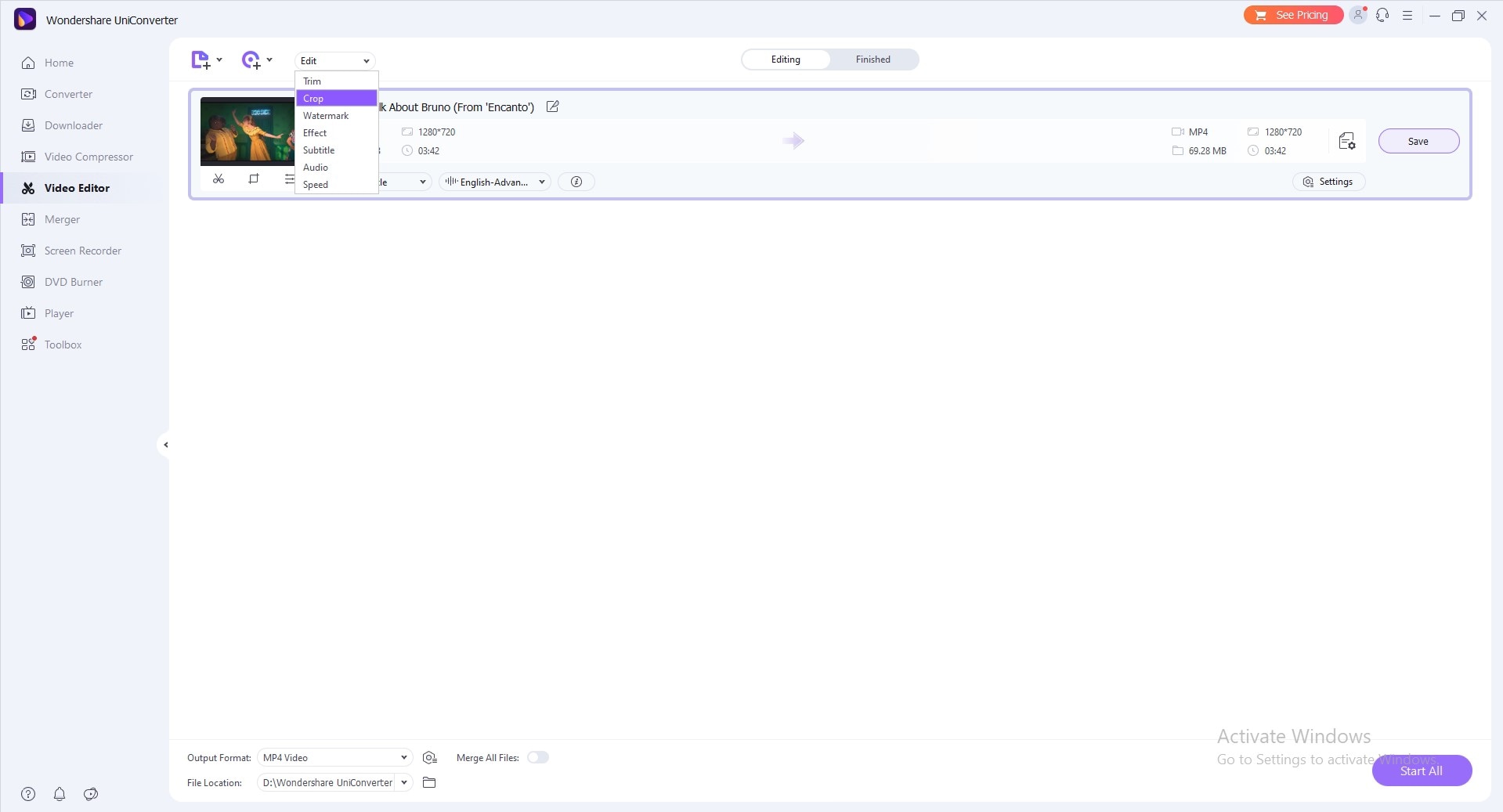Choose Subtitle from the Edit menu

[337, 150]
